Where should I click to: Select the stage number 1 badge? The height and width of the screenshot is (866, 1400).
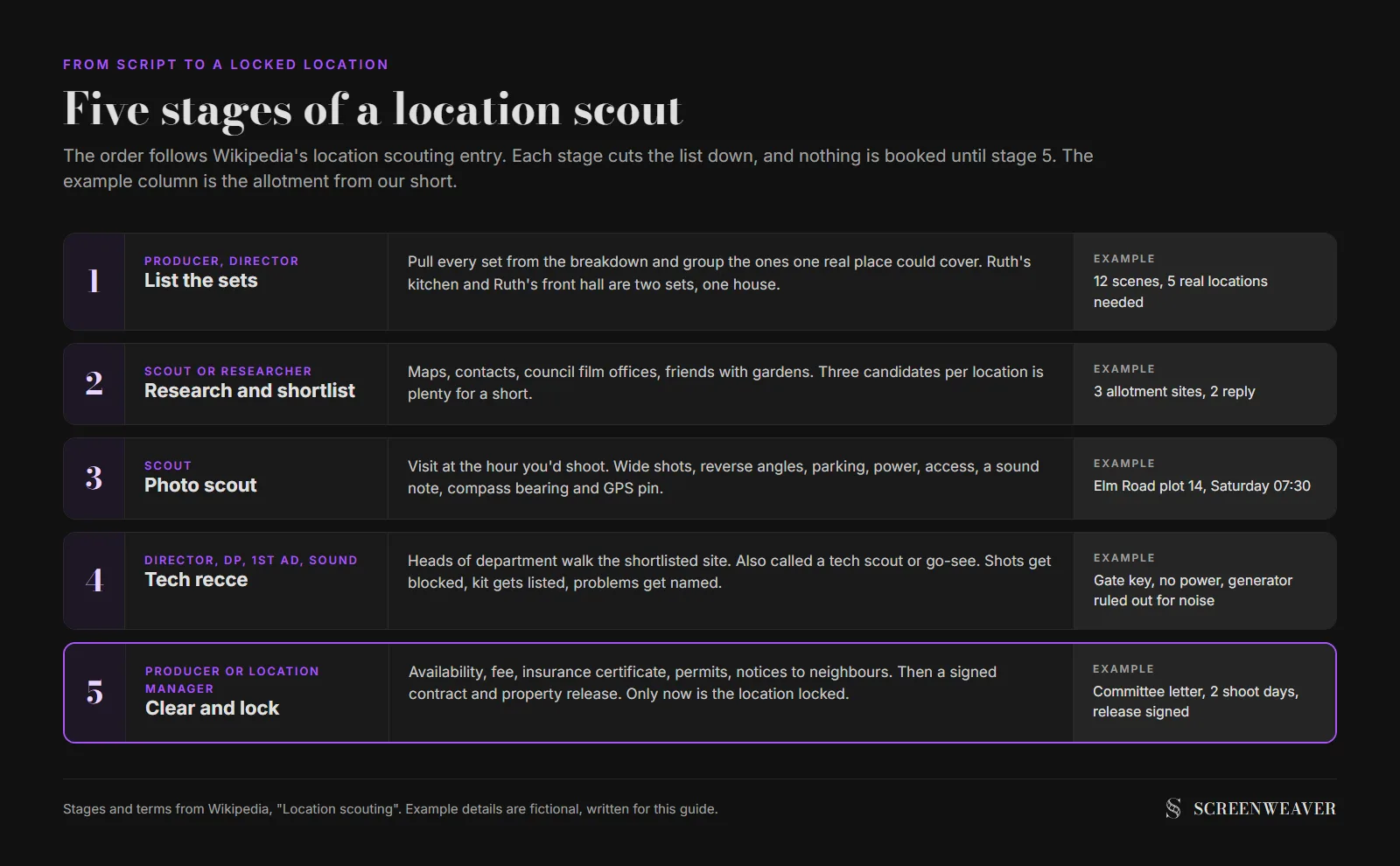(94, 282)
